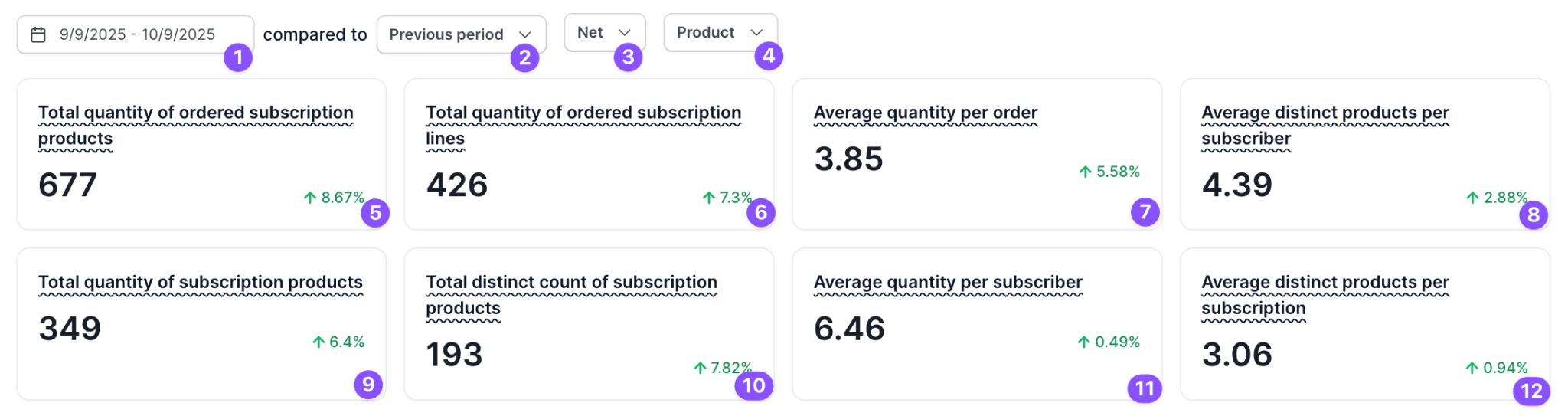Open the Net dropdown
The height and width of the screenshot is (416, 1568).
tap(604, 32)
